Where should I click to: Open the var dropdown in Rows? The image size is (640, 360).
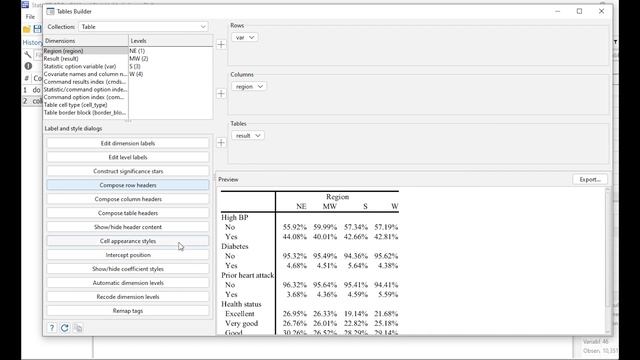(244, 38)
